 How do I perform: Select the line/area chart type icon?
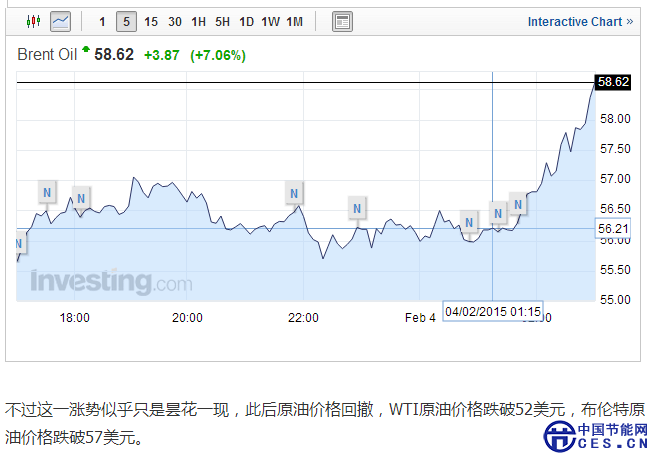(x=61, y=21)
